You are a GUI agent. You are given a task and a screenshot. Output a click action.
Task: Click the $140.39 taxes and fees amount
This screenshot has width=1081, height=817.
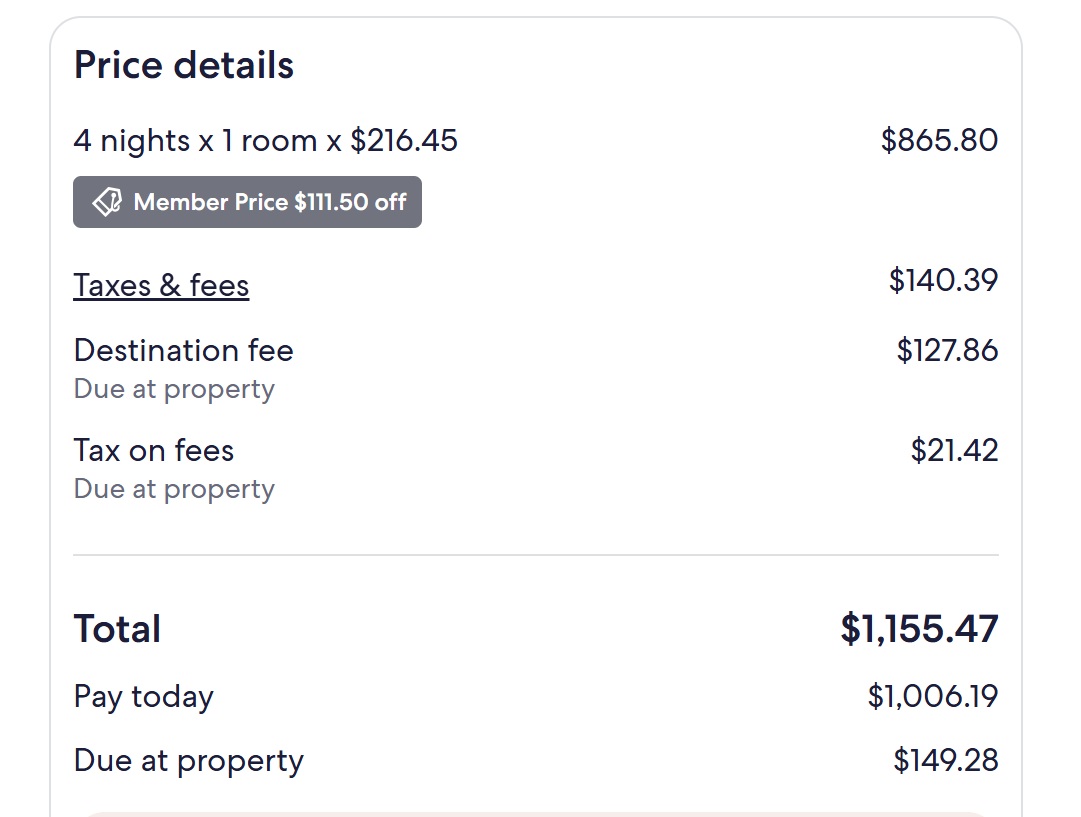[943, 280]
